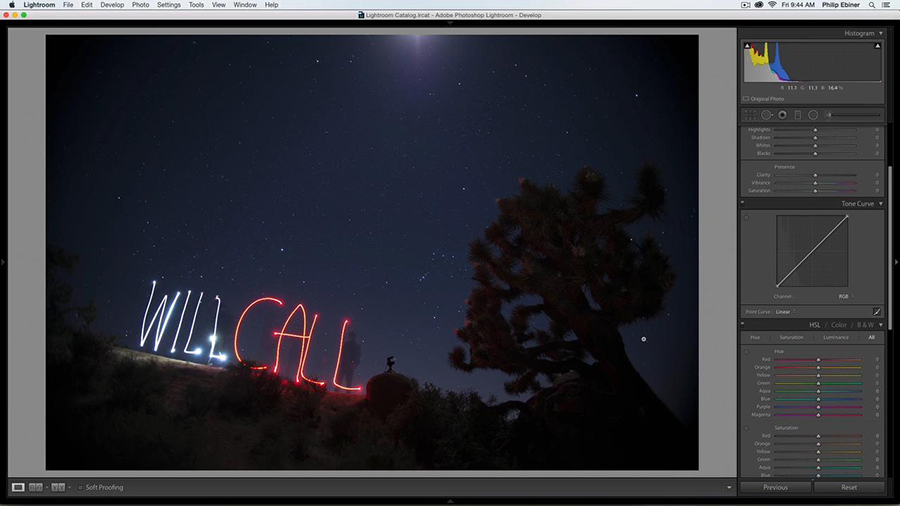Open the Develop menu
The image size is (900, 506).
tap(112, 5)
